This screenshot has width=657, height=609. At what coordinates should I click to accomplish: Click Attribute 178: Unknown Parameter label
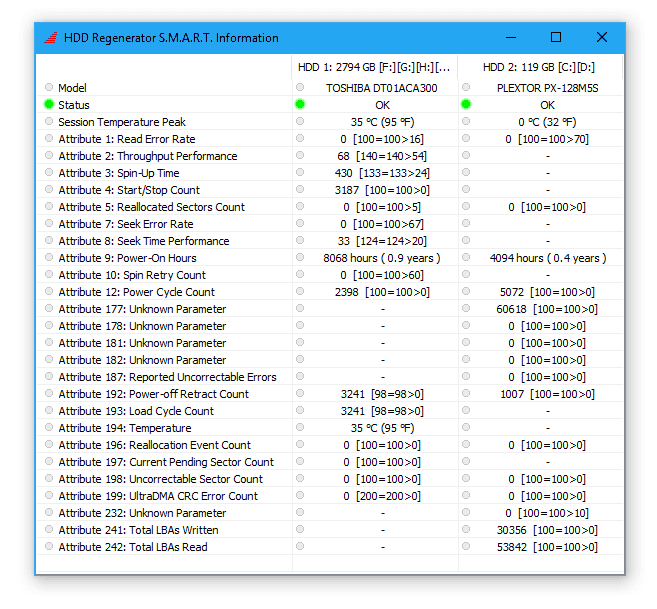coord(142,326)
